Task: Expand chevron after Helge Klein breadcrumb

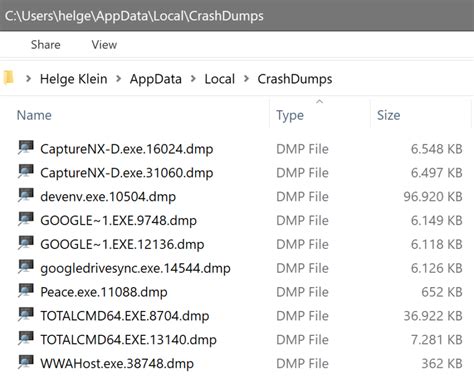Action: tap(118, 79)
